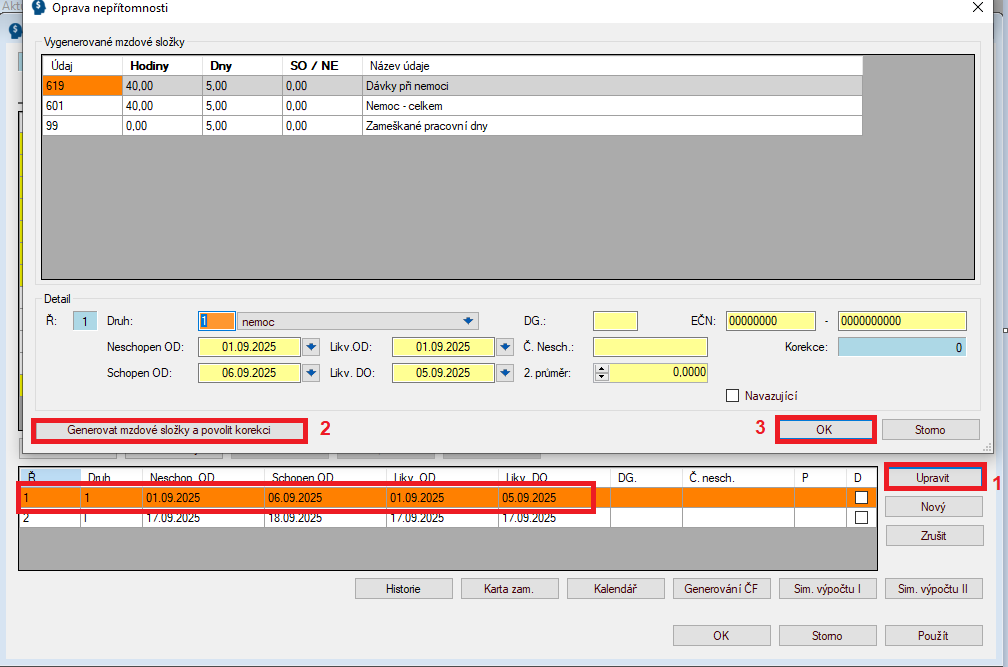Confirm the dialog with the highlighted OK button
Screen dimensions: 1008x667
click(x=823, y=430)
